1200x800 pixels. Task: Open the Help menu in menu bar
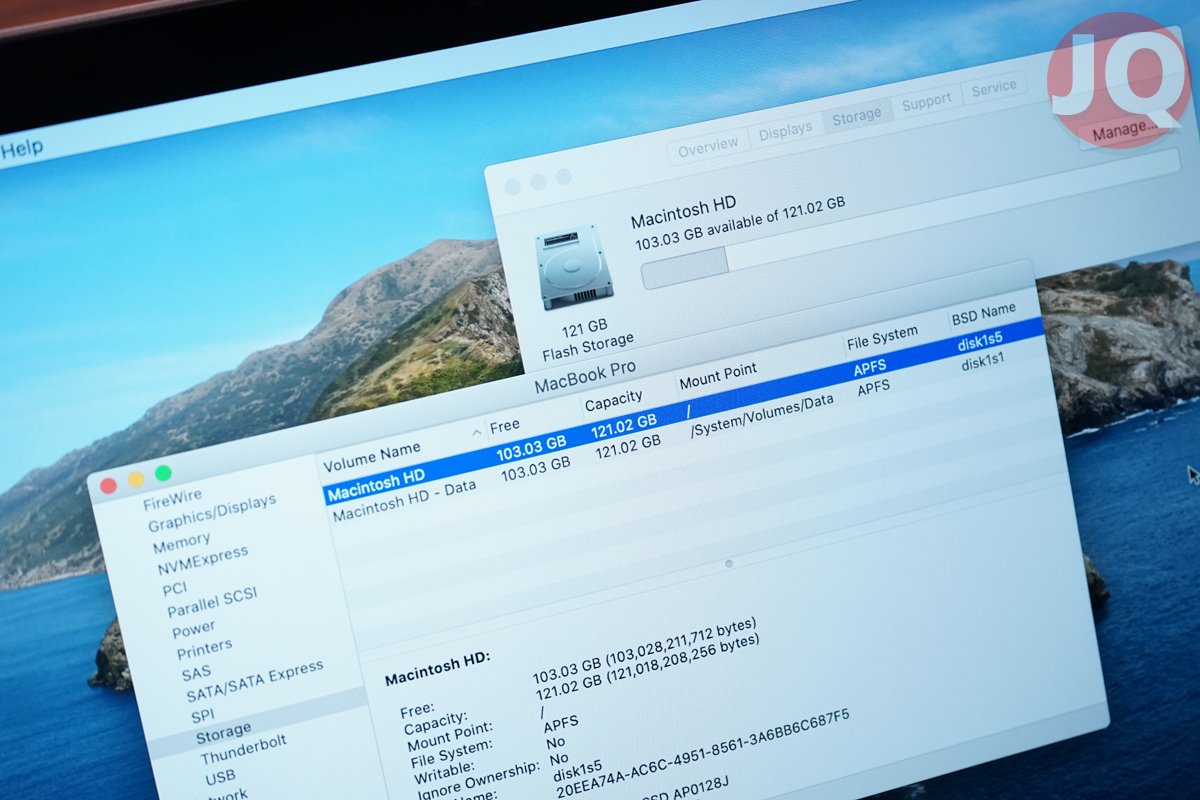click(22, 148)
